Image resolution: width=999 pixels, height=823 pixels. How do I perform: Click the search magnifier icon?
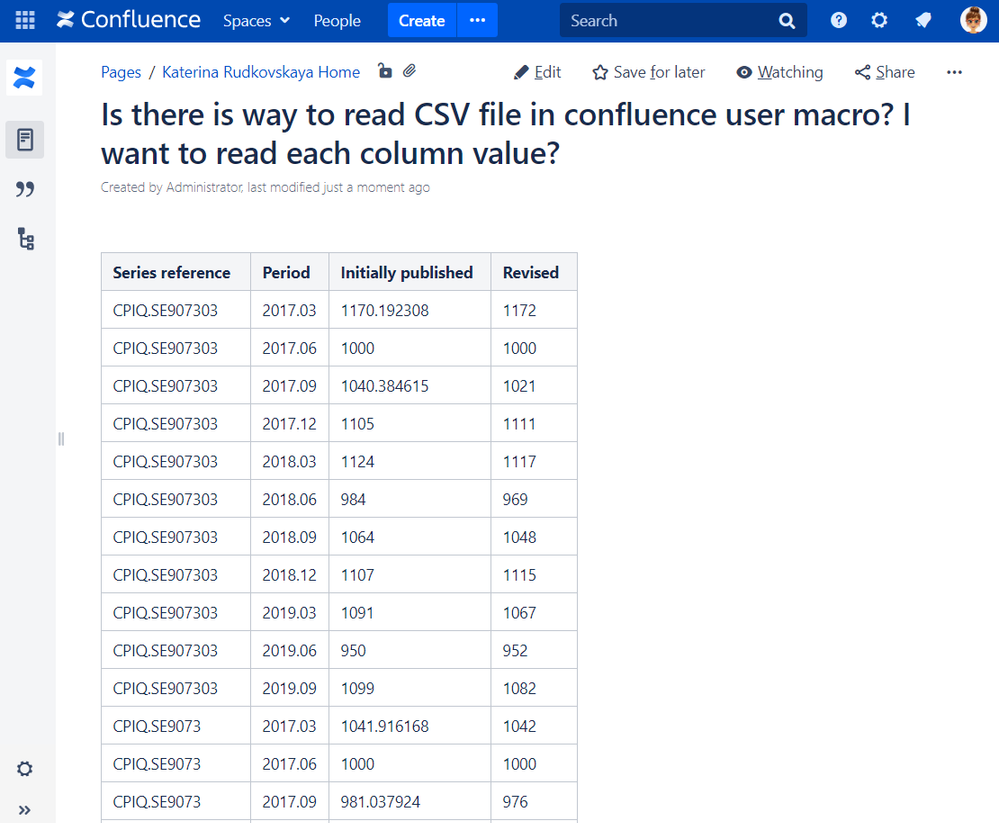787,21
